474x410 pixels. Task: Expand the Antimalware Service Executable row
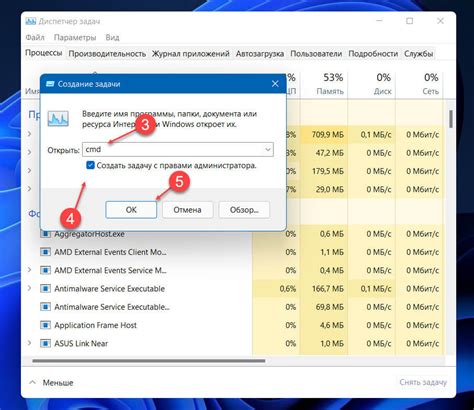[x=29, y=288]
